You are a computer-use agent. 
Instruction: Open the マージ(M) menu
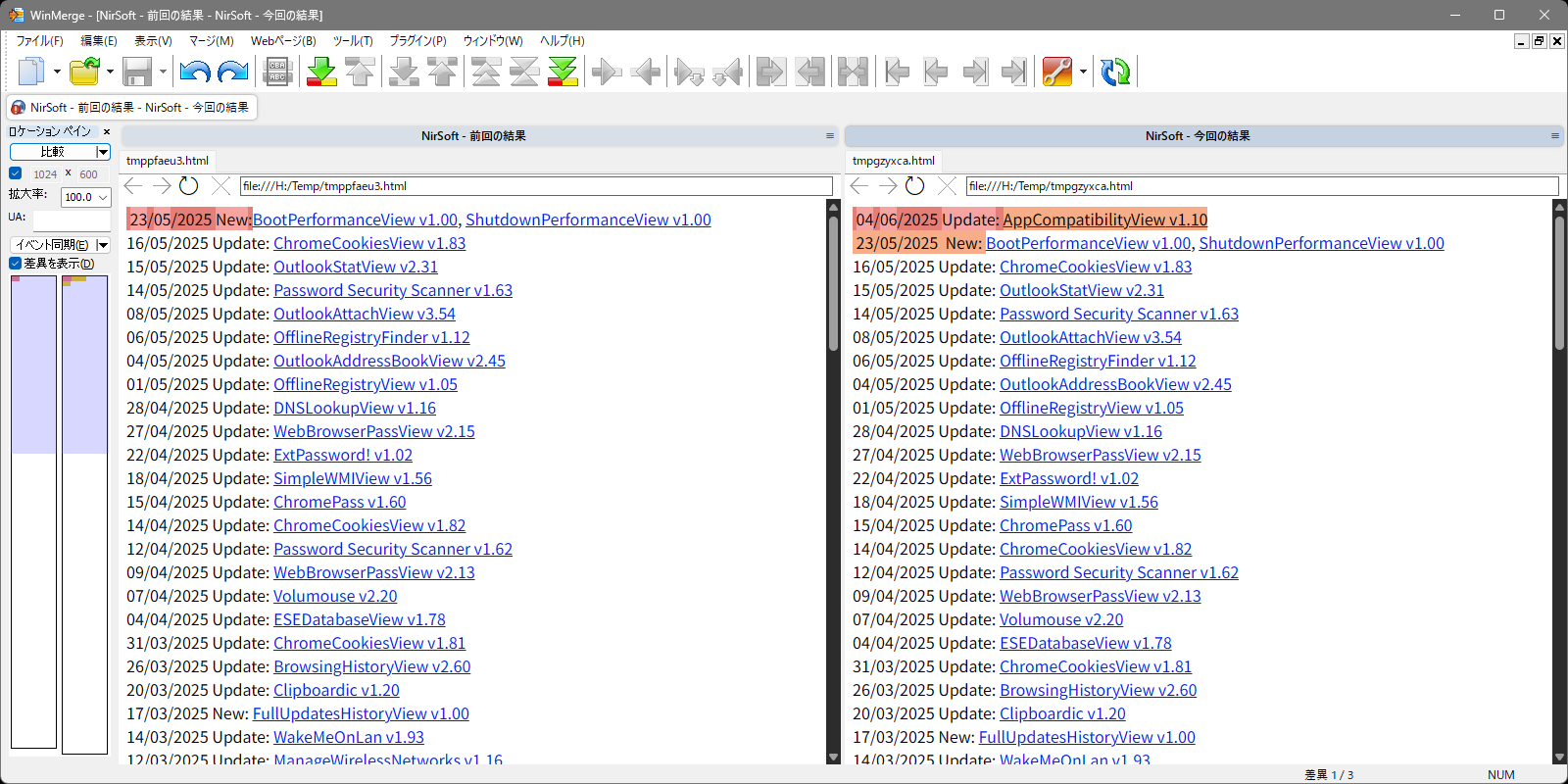[212, 40]
